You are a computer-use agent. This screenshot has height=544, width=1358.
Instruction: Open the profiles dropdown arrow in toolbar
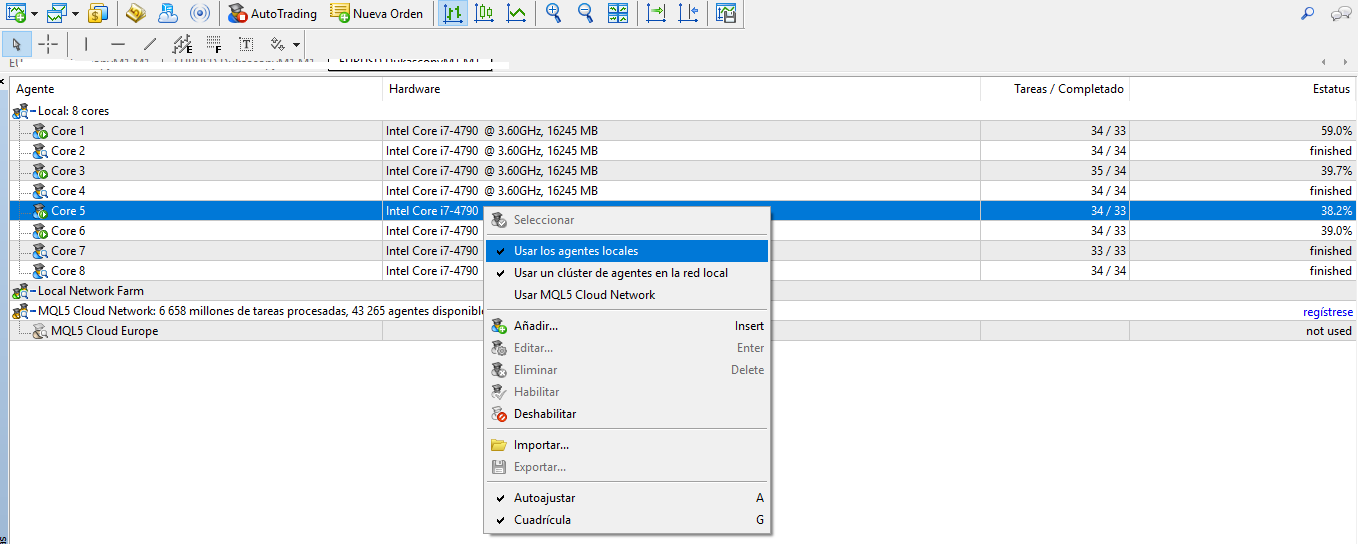[76, 14]
